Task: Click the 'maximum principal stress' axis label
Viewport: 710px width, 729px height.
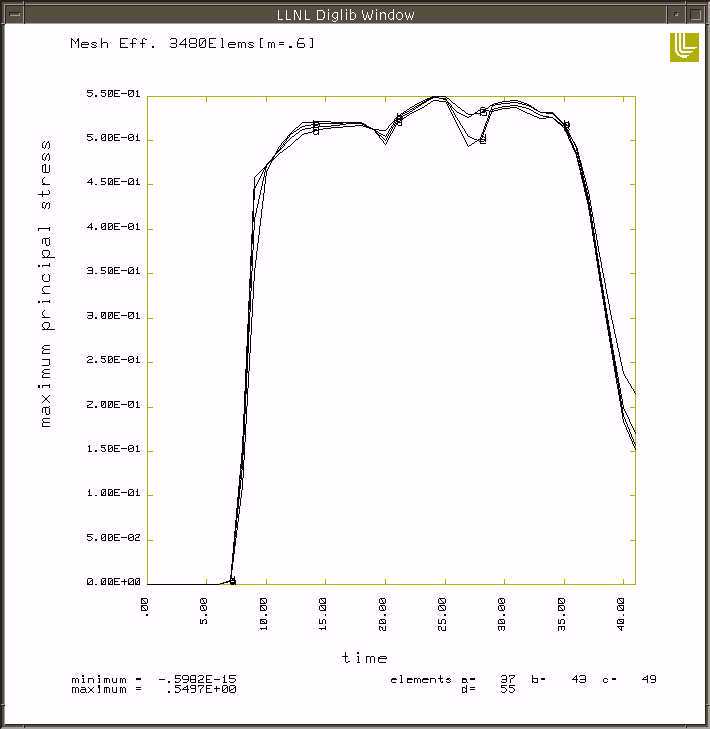Action: click(45, 283)
